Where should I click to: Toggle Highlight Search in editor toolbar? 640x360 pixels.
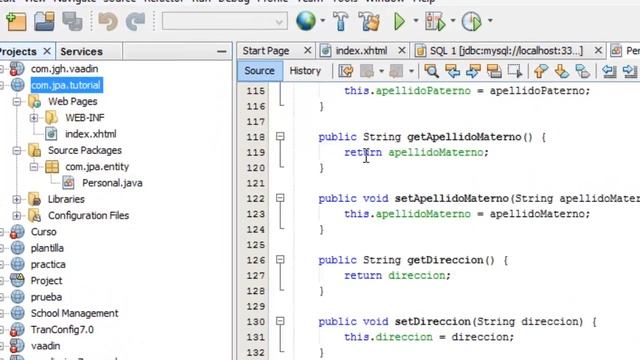(494, 71)
